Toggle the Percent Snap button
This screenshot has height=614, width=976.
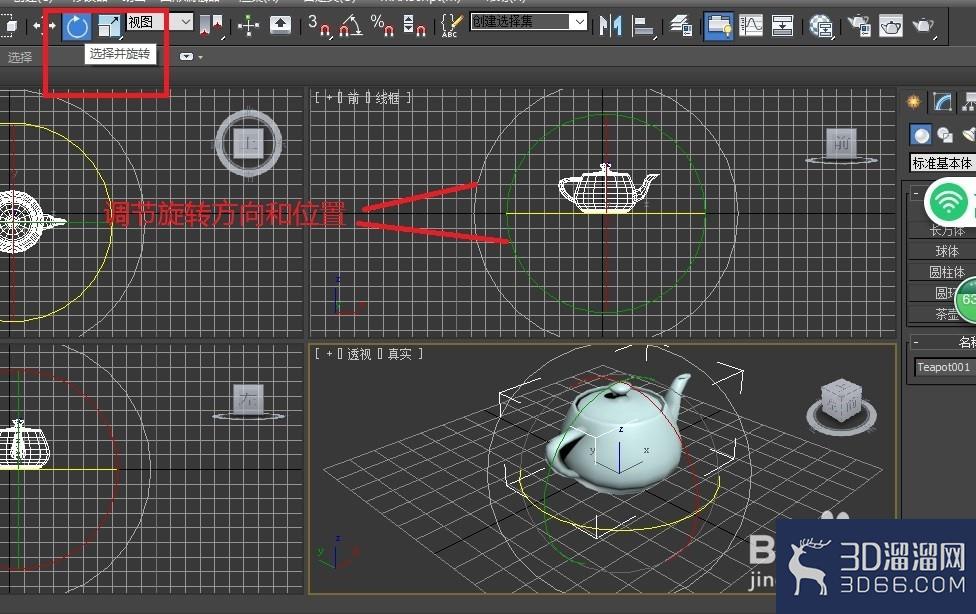382,26
